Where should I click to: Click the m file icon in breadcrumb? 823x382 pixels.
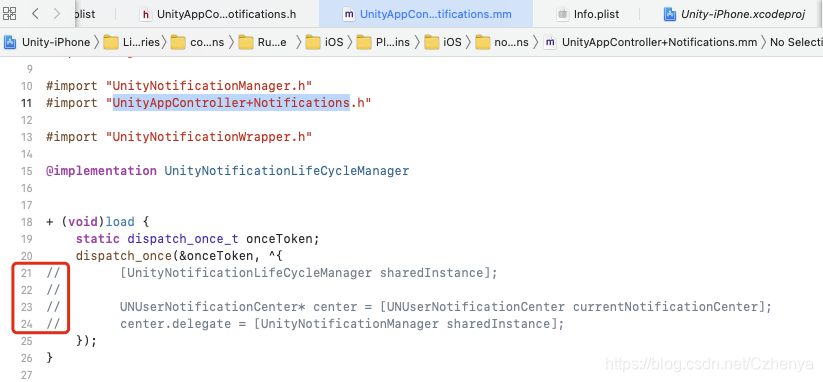pyautogui.click(x=550, y=42)
